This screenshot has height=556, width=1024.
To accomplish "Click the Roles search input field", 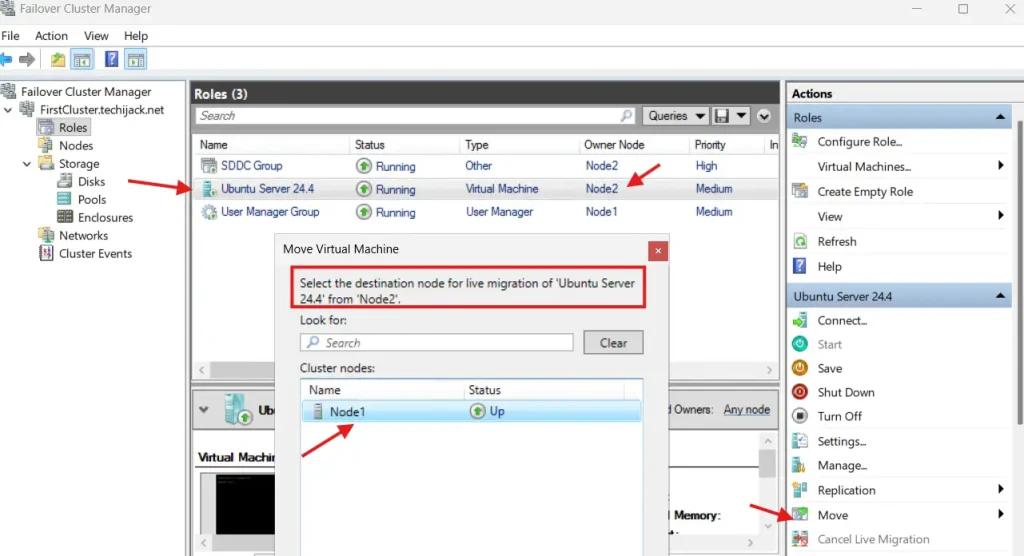I will coord(415,116).
